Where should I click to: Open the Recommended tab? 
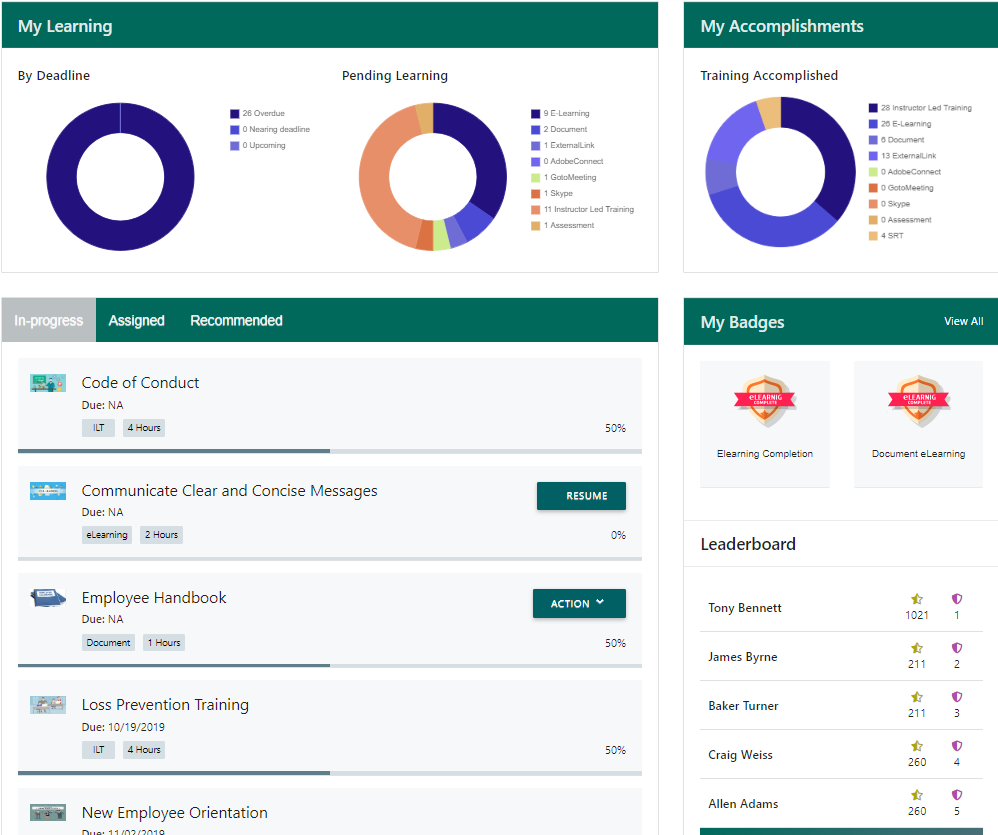(x=236, y=321)
